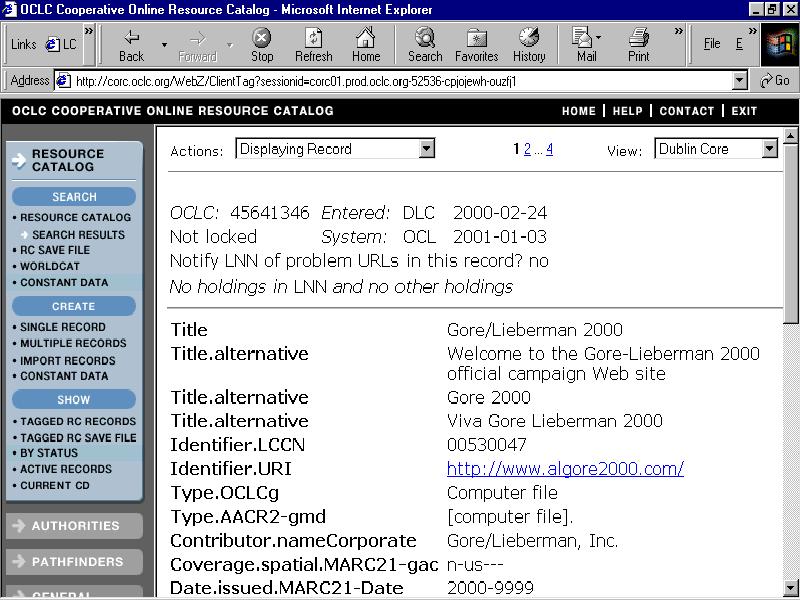Click the LCCN value 00530047

[486, 445]
